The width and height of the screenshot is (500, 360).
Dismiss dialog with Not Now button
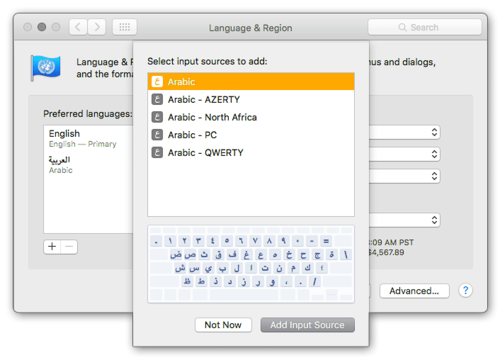(223, 325)
